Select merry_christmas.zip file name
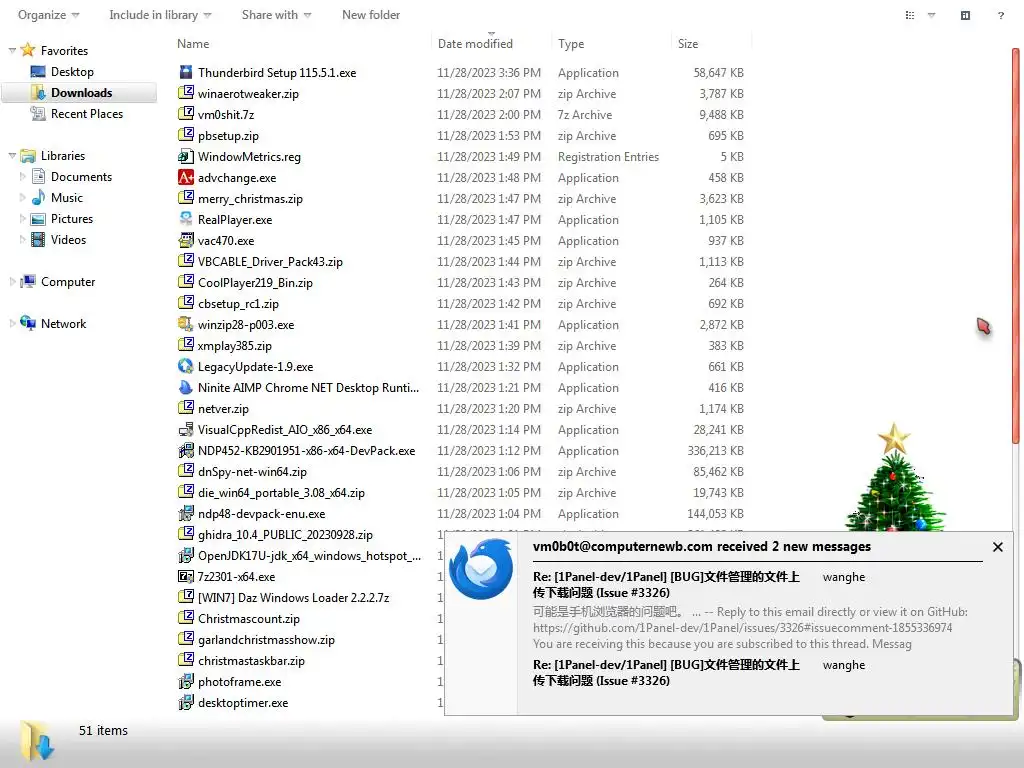This screenshot has height=768, width=1024. (x=250, y=199)
